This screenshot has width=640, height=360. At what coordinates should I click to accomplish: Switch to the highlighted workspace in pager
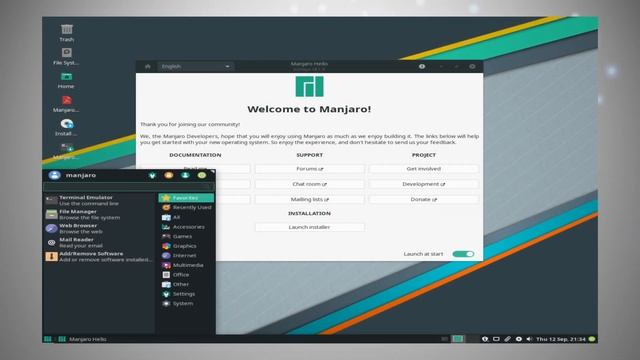click(x=458, y=339)
